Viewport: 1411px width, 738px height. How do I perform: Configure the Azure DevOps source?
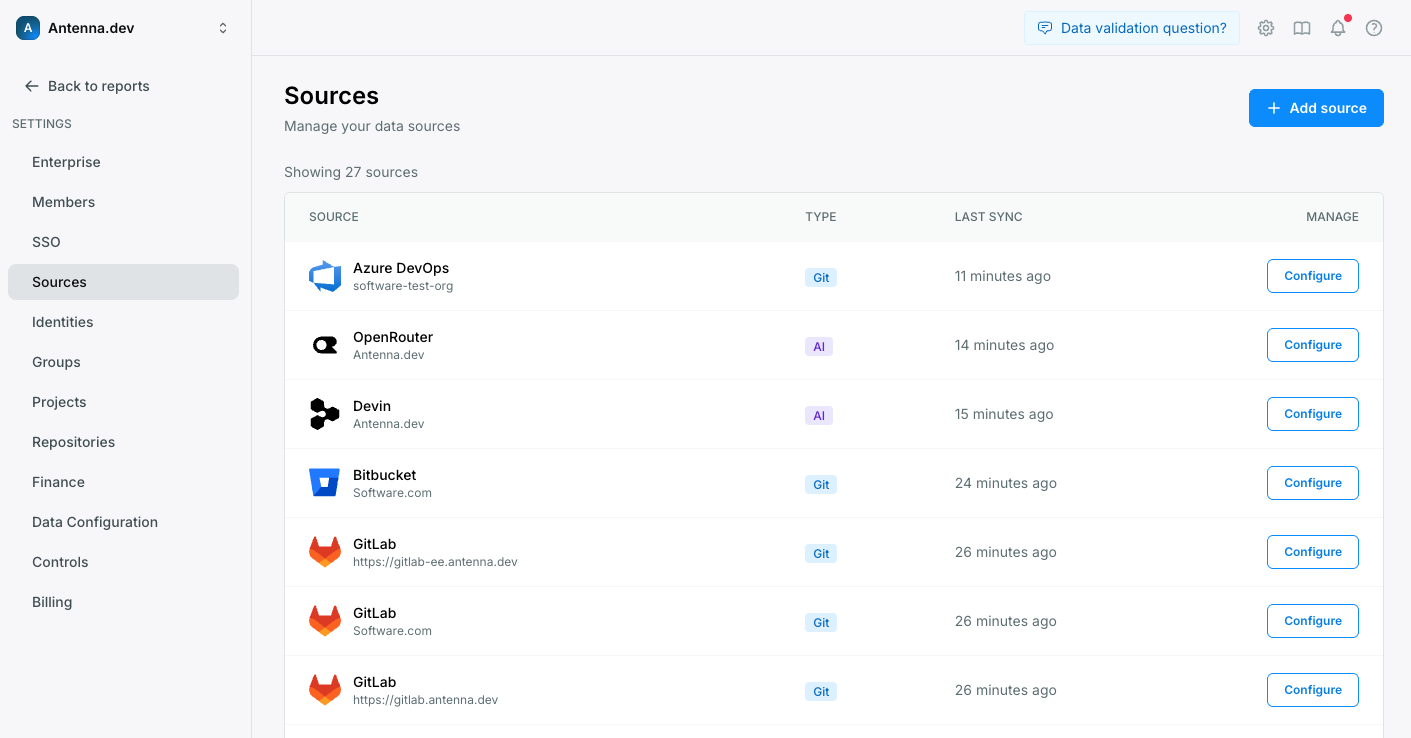point(1313,276)
